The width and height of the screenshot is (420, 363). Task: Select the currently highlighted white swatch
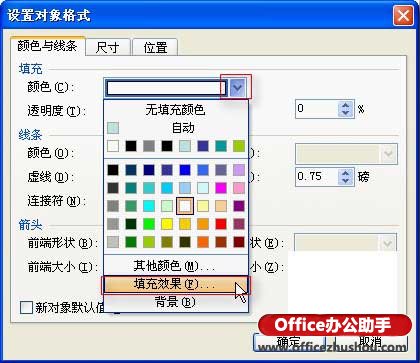click(x=185, y=206)
